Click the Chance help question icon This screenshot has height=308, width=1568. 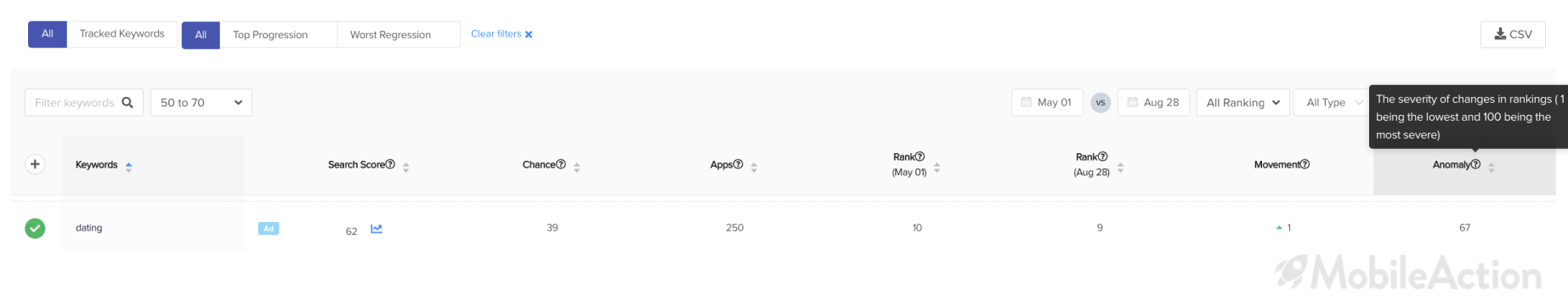(x=561, y=164)
